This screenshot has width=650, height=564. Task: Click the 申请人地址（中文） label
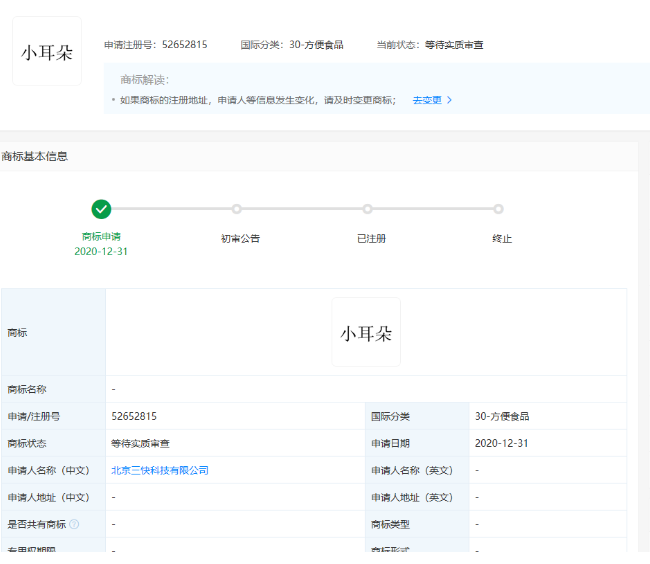click(x=49, y=497)
